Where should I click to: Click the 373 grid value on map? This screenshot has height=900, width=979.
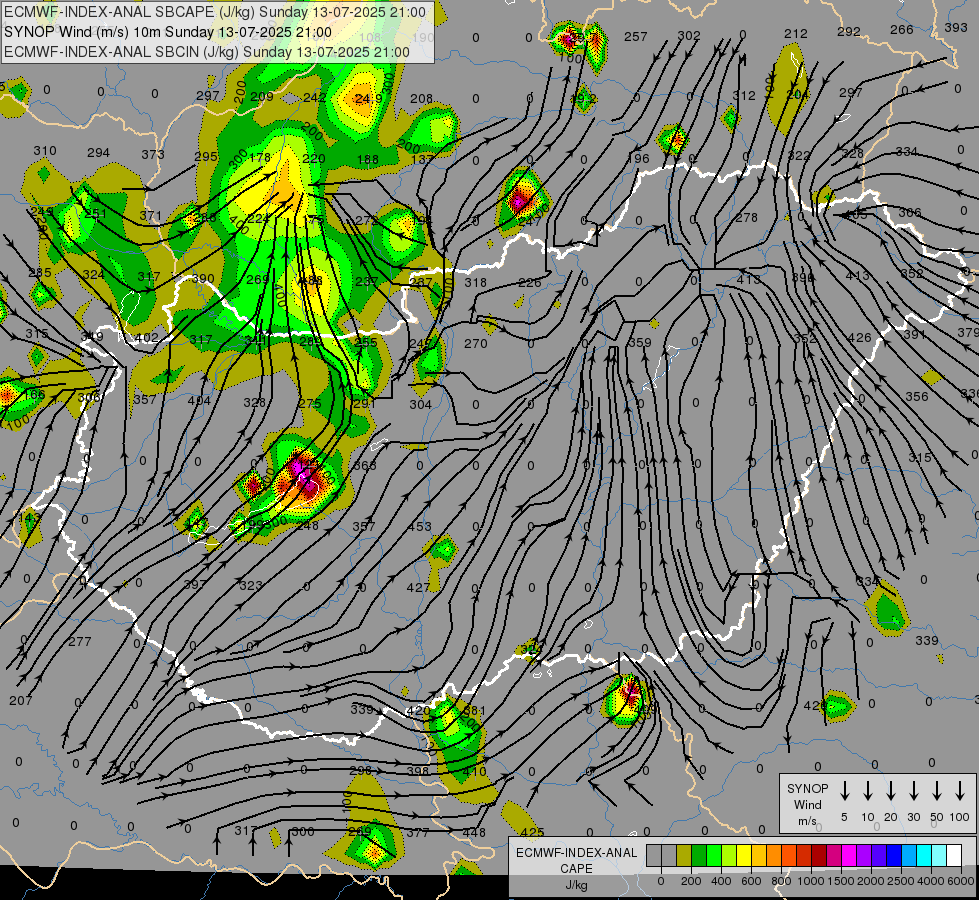click(x=152, y=154)
